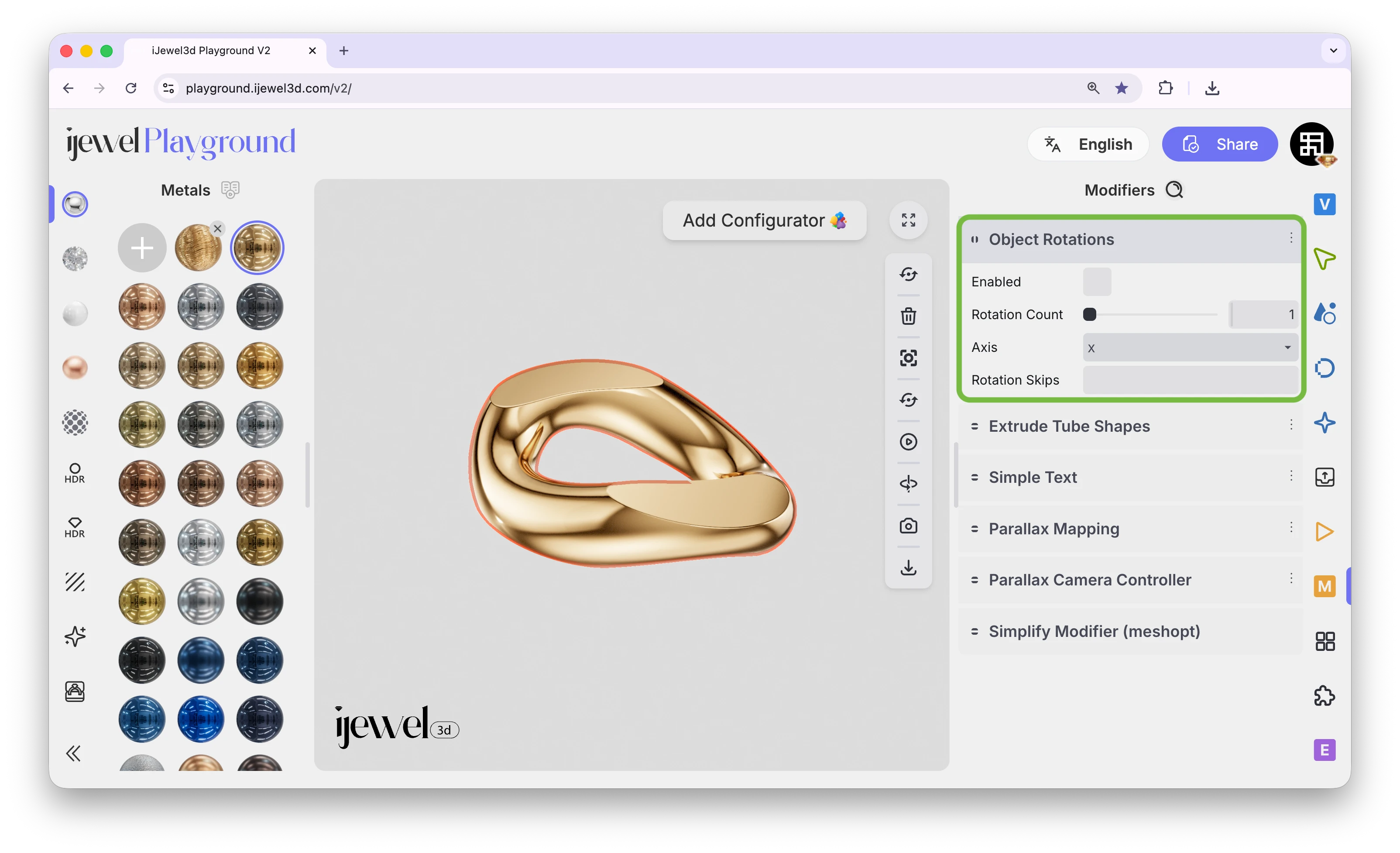Choose the selected polished gold metal swatch
This screenshot has width=1400, height=853.
click(257, 248)
